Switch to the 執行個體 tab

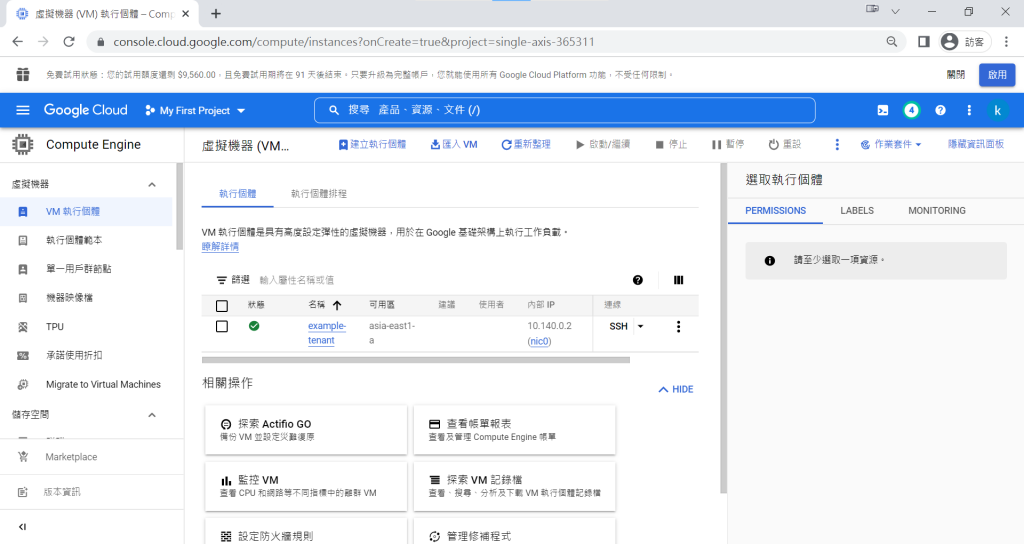[x=238, y=194]
